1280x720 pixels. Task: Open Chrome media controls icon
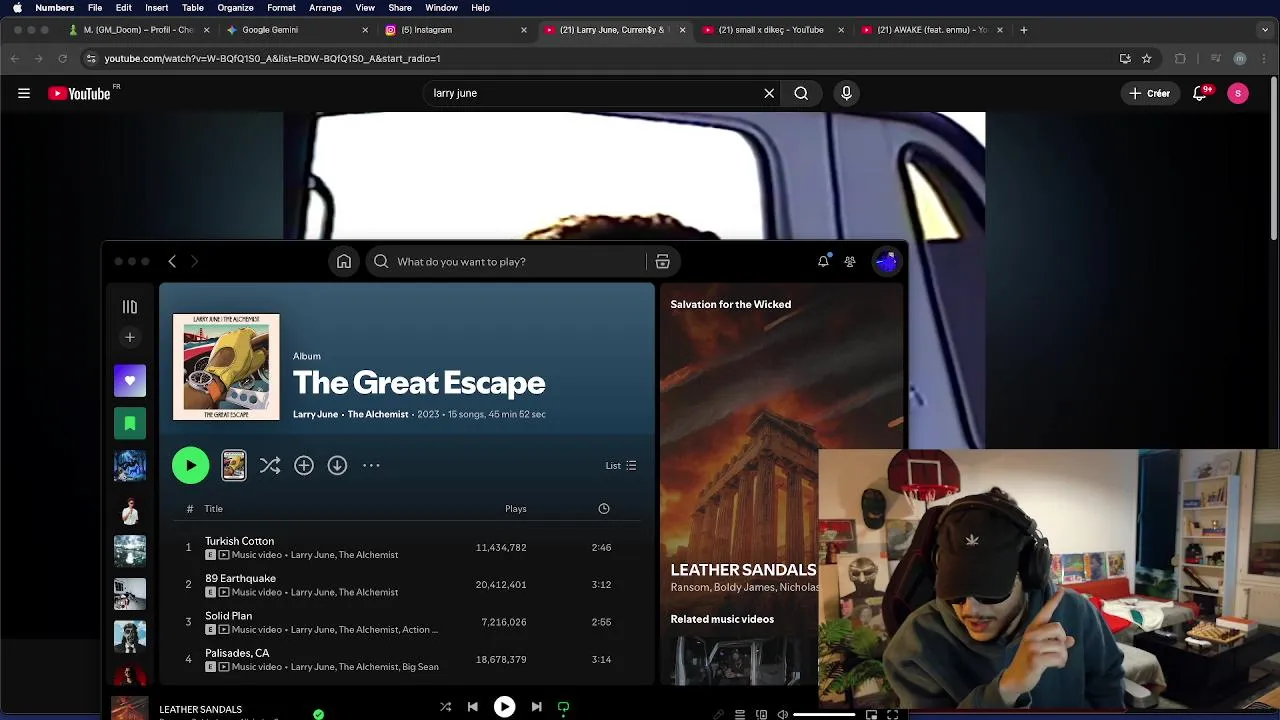coord(1215,58)
